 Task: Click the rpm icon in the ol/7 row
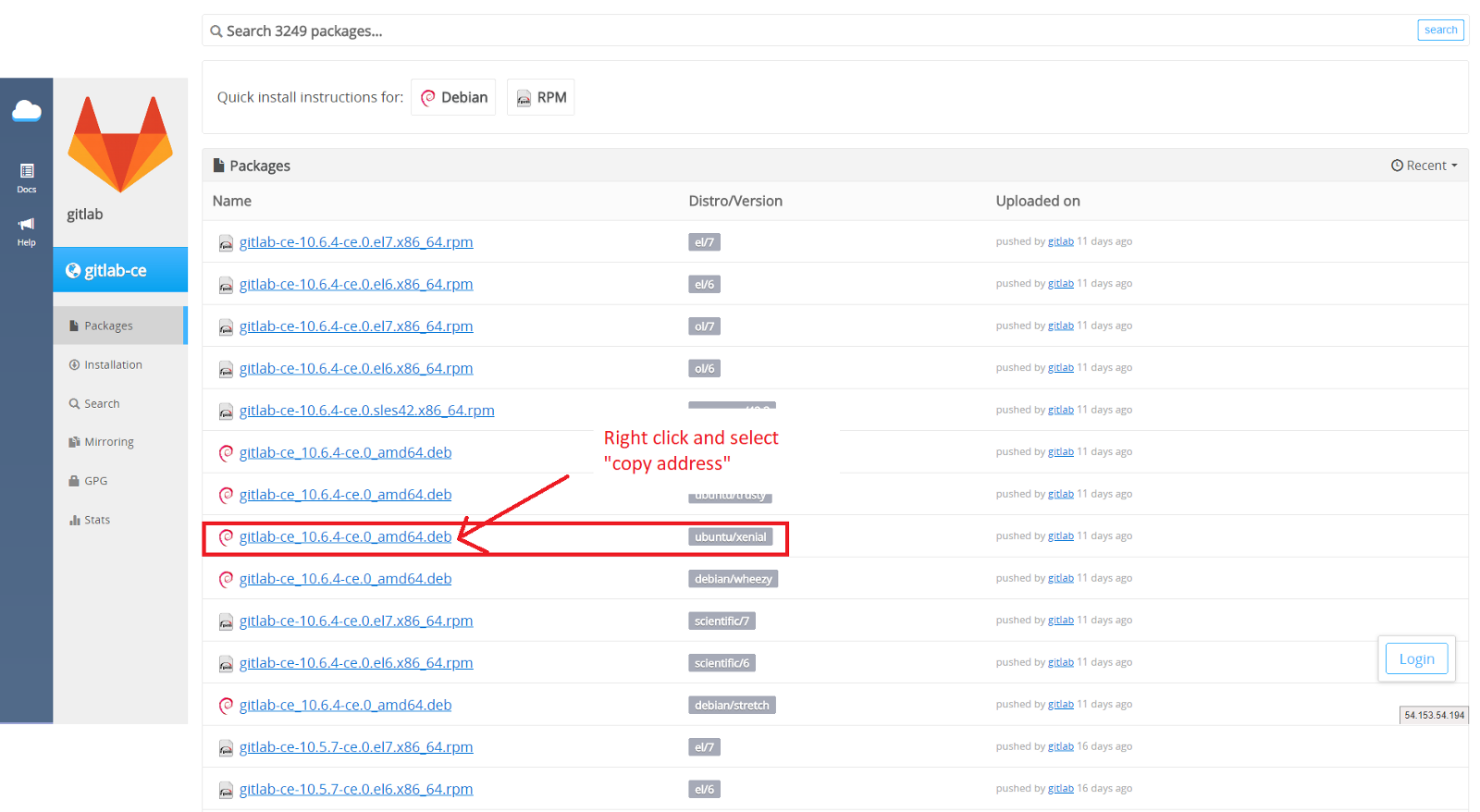226,327
